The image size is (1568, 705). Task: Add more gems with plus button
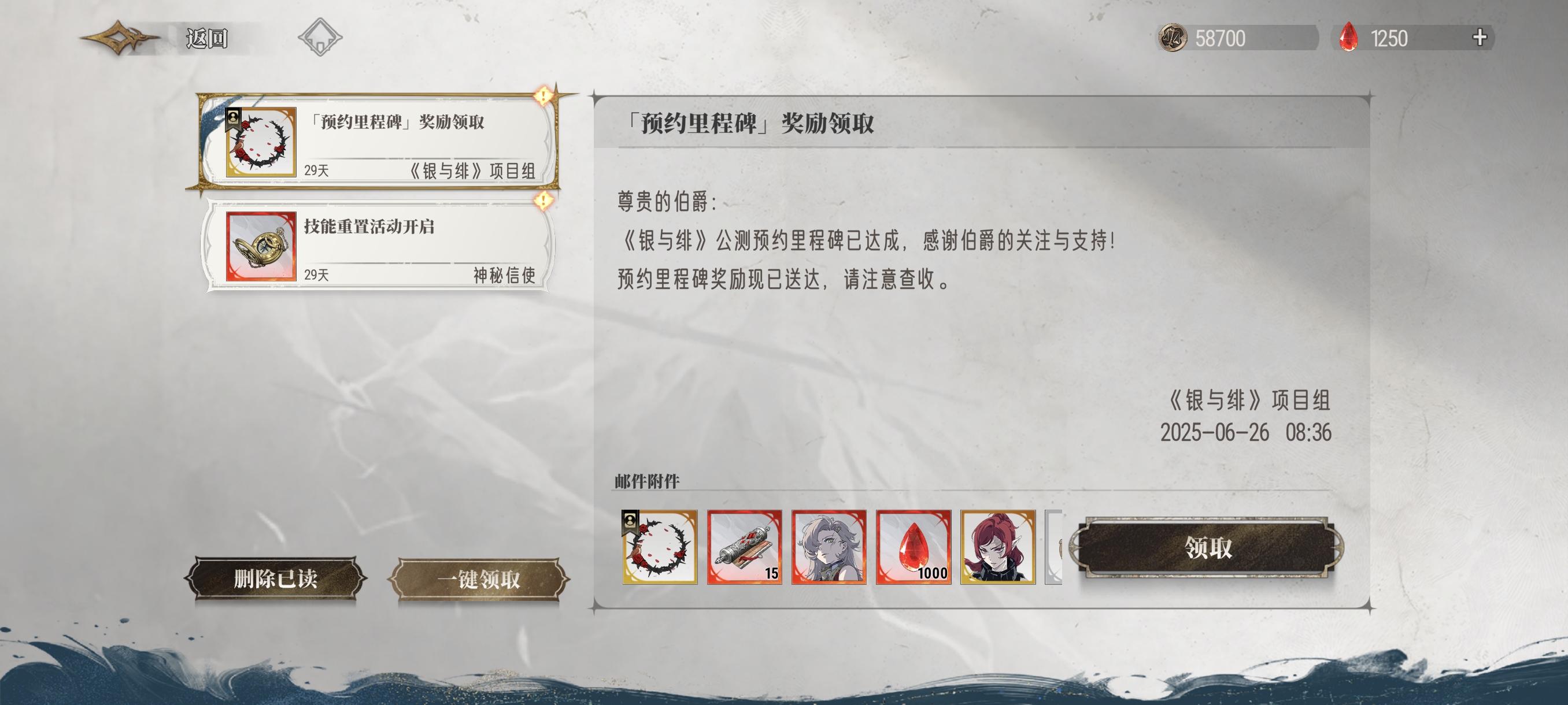pyautogui.click(x=1480, y=38)
